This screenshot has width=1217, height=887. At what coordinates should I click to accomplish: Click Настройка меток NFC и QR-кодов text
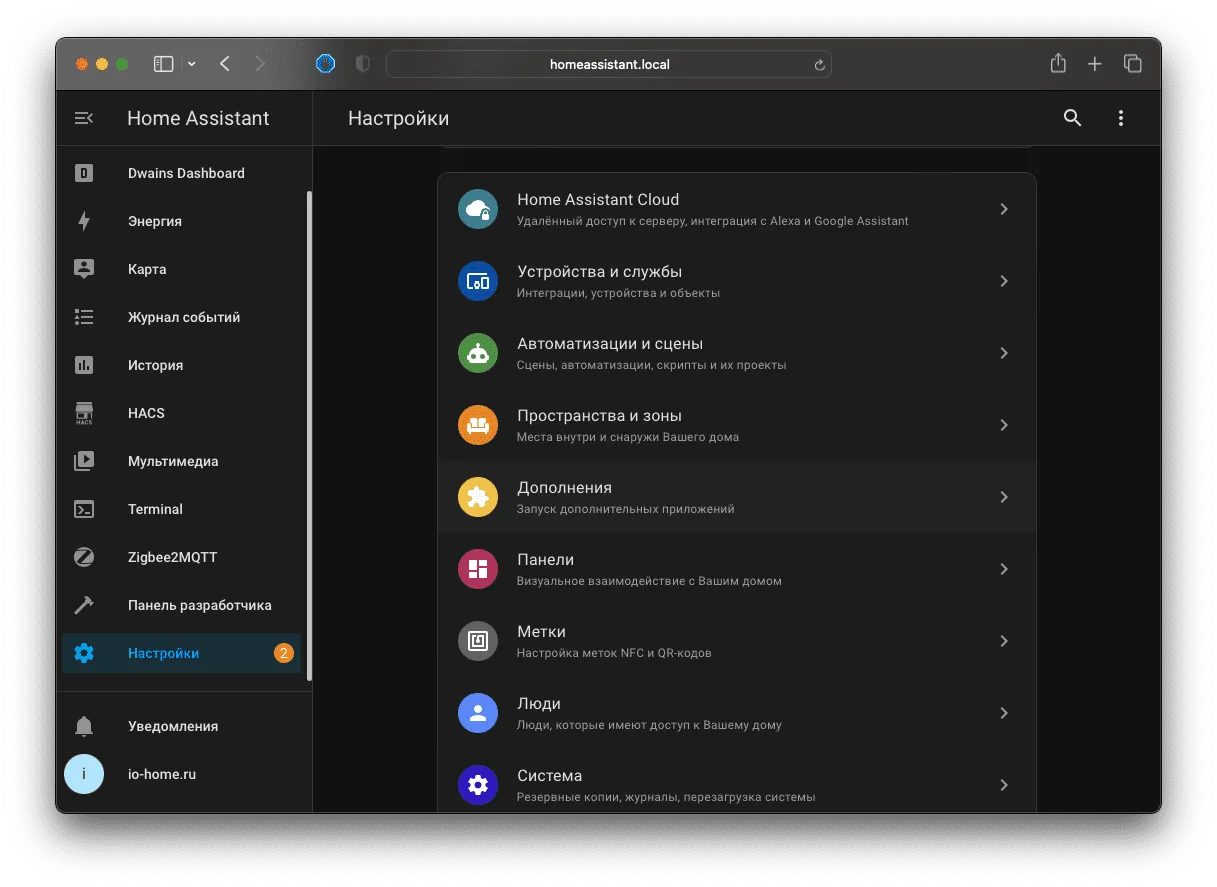(x=614, y=653)
